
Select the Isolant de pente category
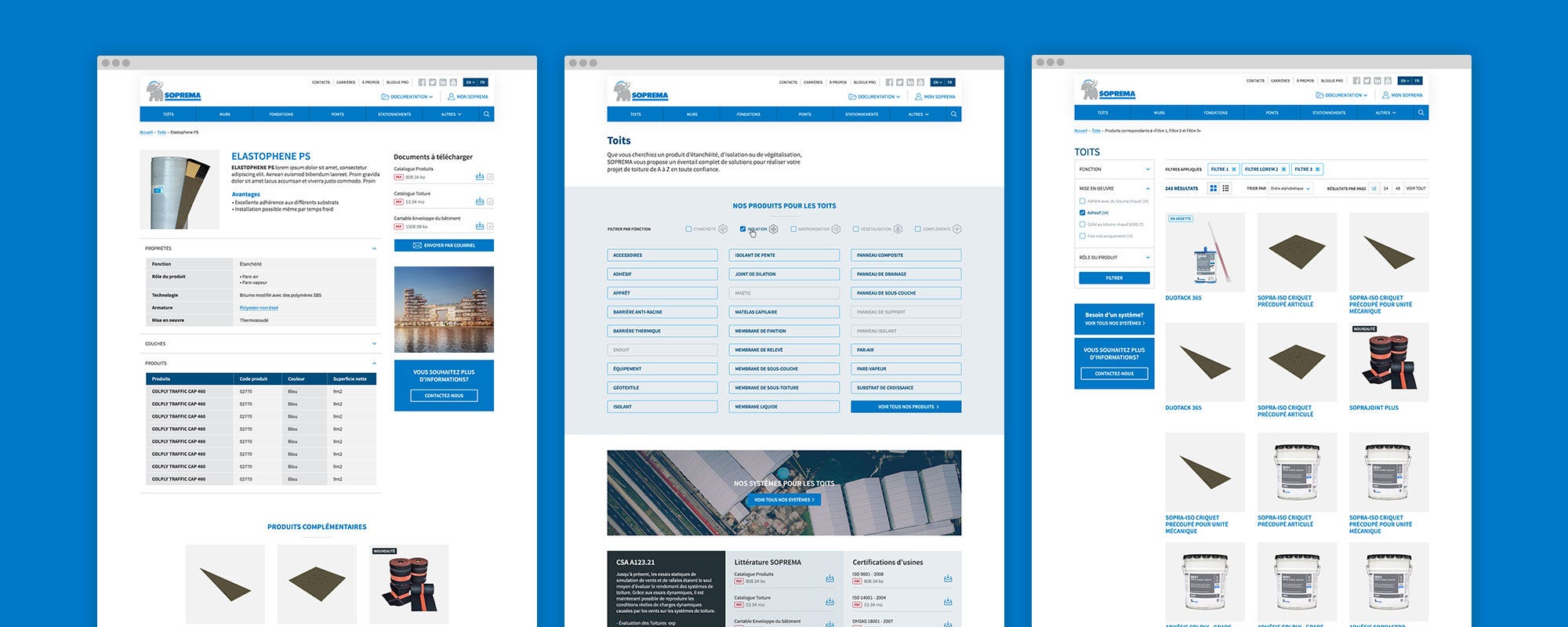pos(784,256)
